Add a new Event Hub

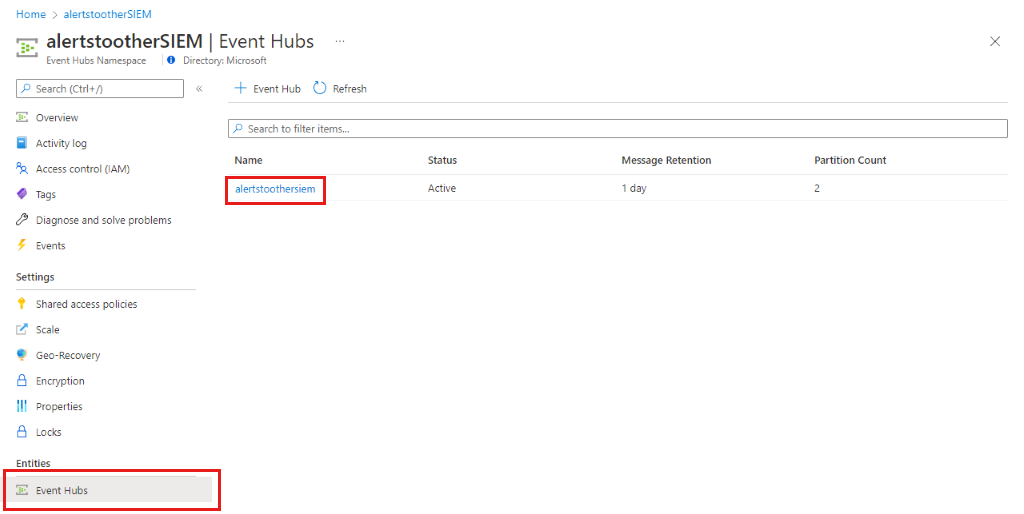click(x=268, y=88)
